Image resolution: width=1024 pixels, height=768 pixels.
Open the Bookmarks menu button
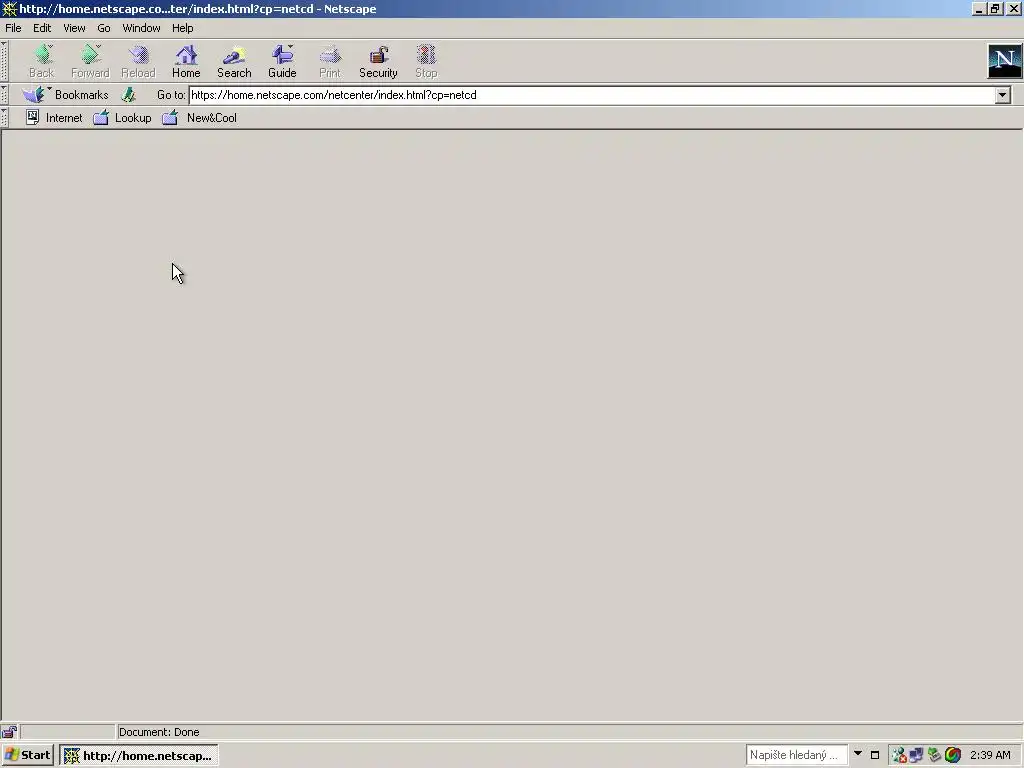(x=65, y=95)
